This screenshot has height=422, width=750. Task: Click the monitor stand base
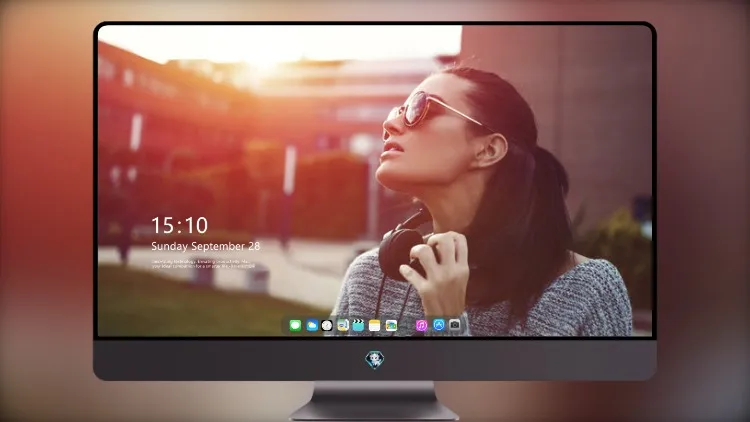pyautogui.click(x=374, y=401)
